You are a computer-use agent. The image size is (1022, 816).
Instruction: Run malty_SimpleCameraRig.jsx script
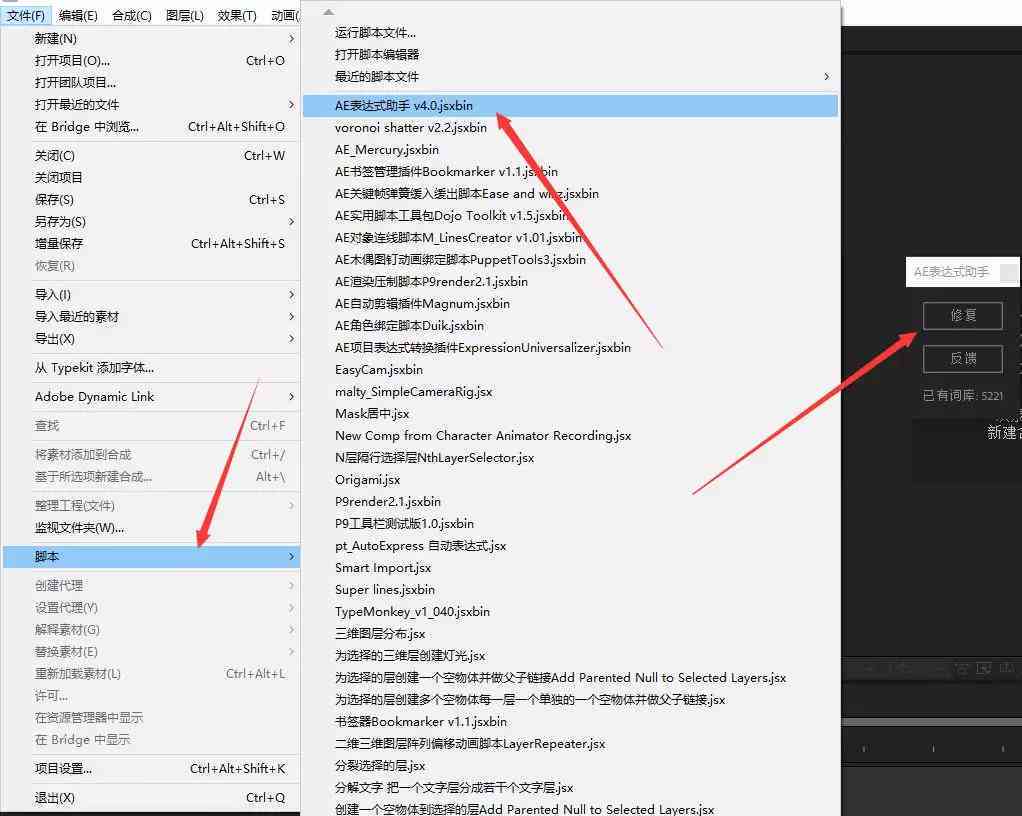pos(570,392)
